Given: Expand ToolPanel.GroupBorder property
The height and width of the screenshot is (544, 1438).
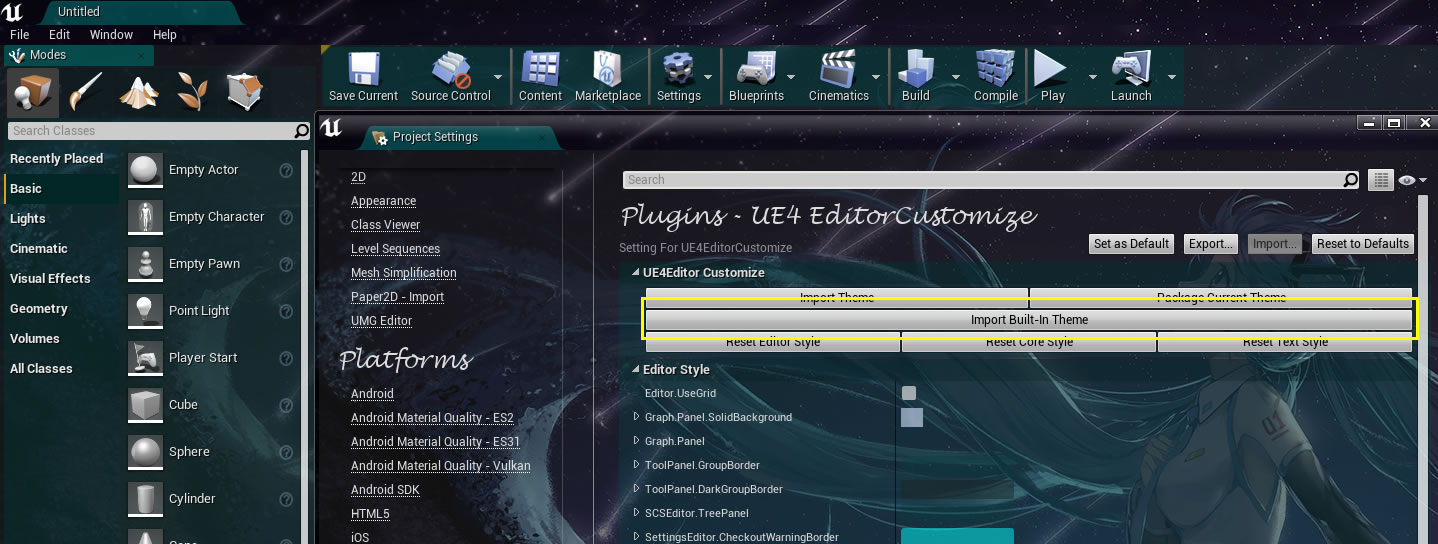Looking at the screenshot, I should 637,465.
